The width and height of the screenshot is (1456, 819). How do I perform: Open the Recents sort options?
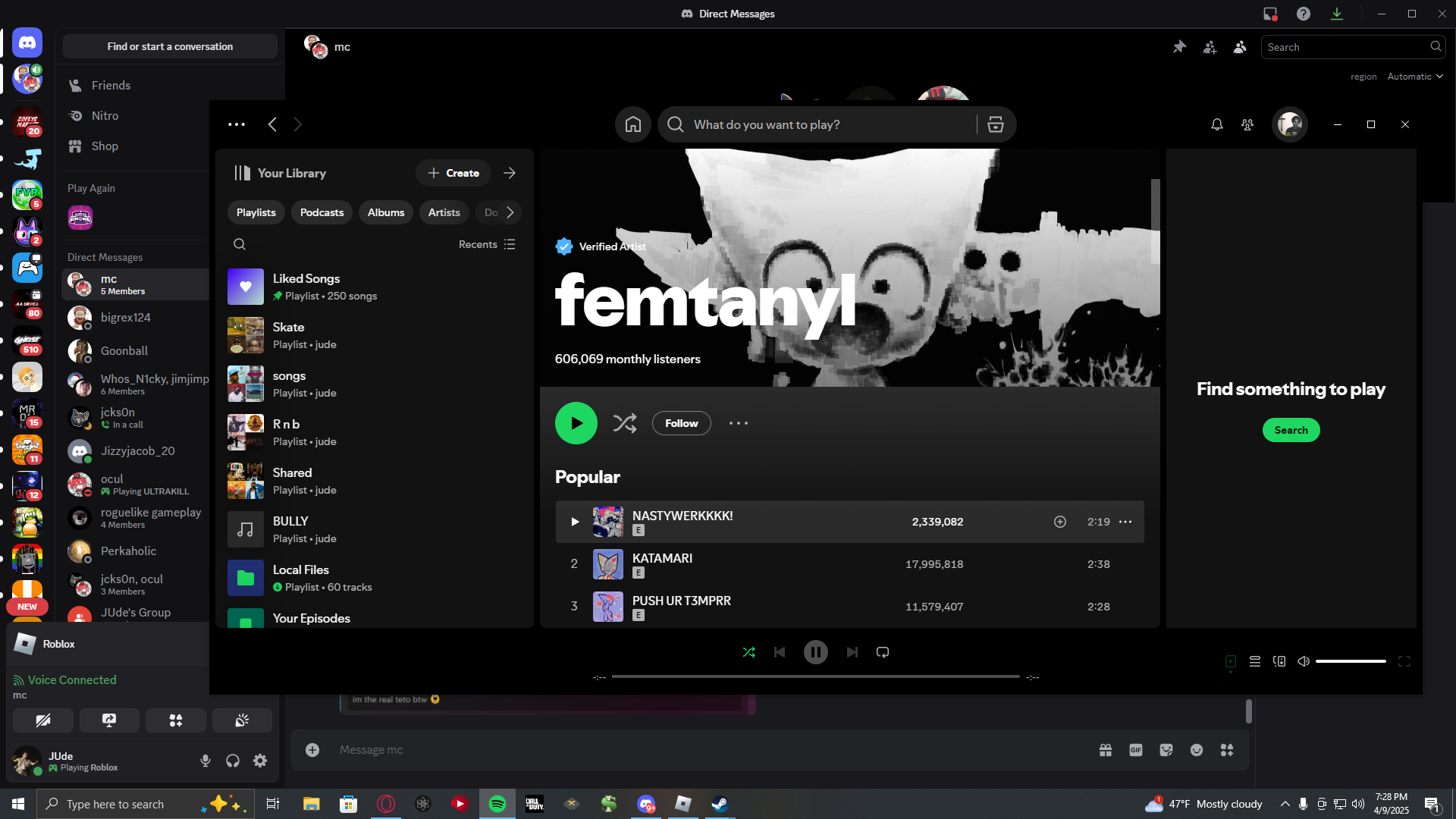[x=487, y=244]
